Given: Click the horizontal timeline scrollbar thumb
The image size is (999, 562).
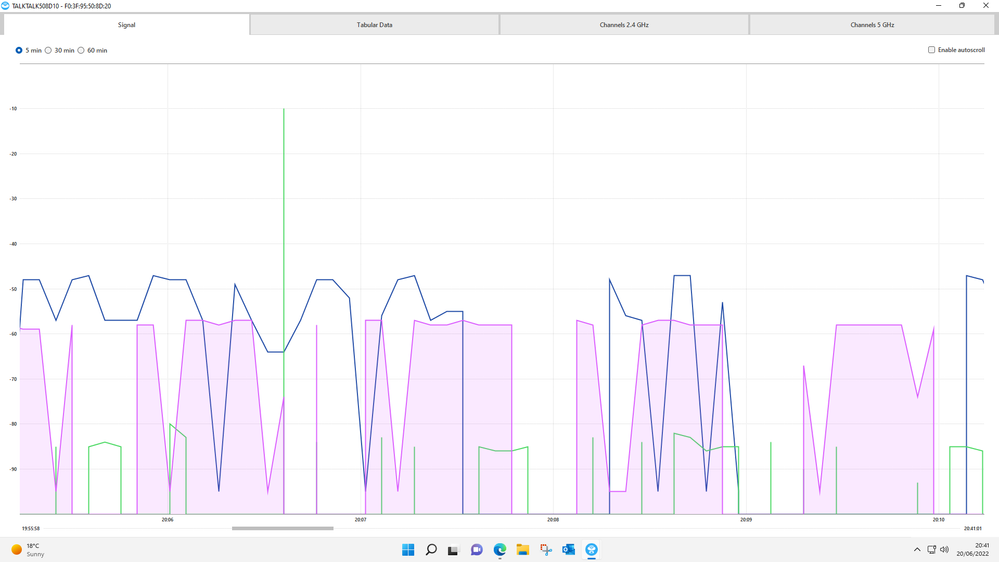Looking at the screenshot, I should (x=282, y=528).
